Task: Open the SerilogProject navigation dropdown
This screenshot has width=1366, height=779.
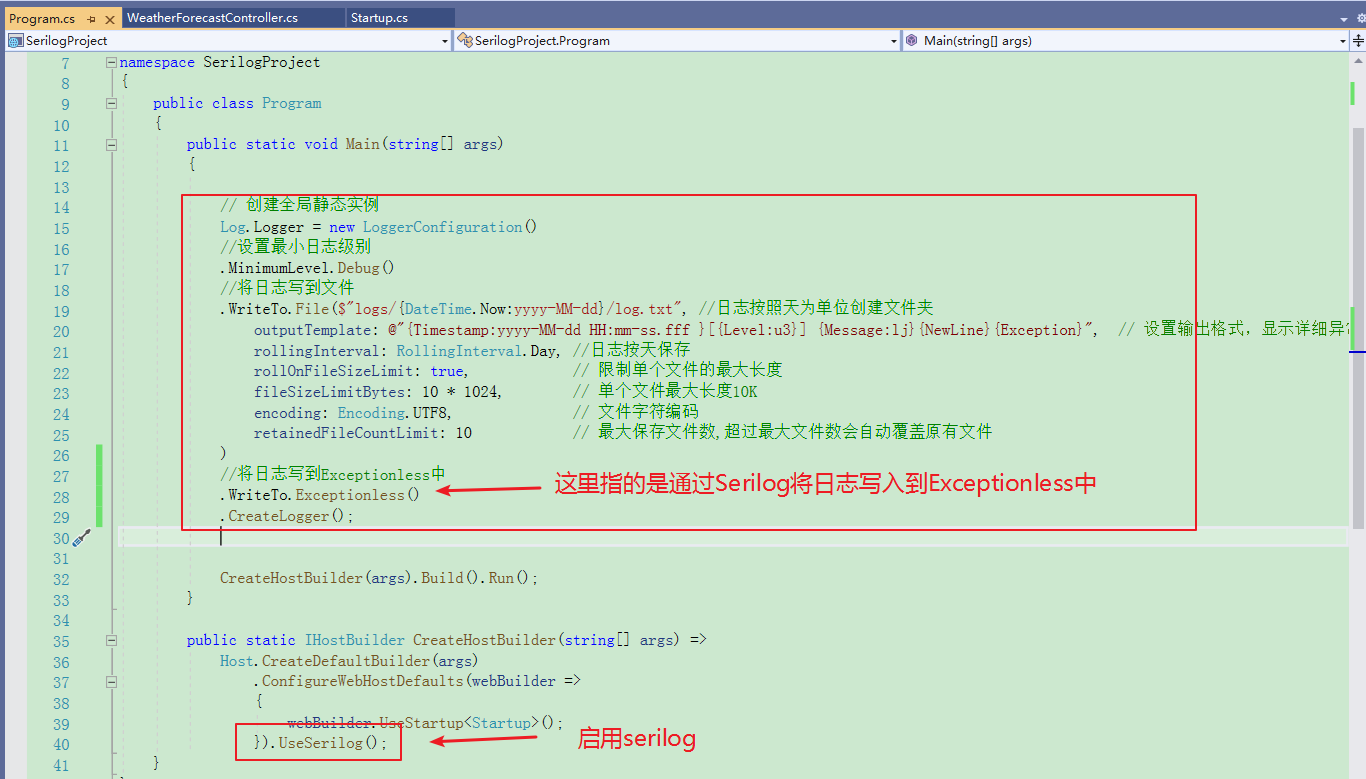Action: click(x=444, y=41)
